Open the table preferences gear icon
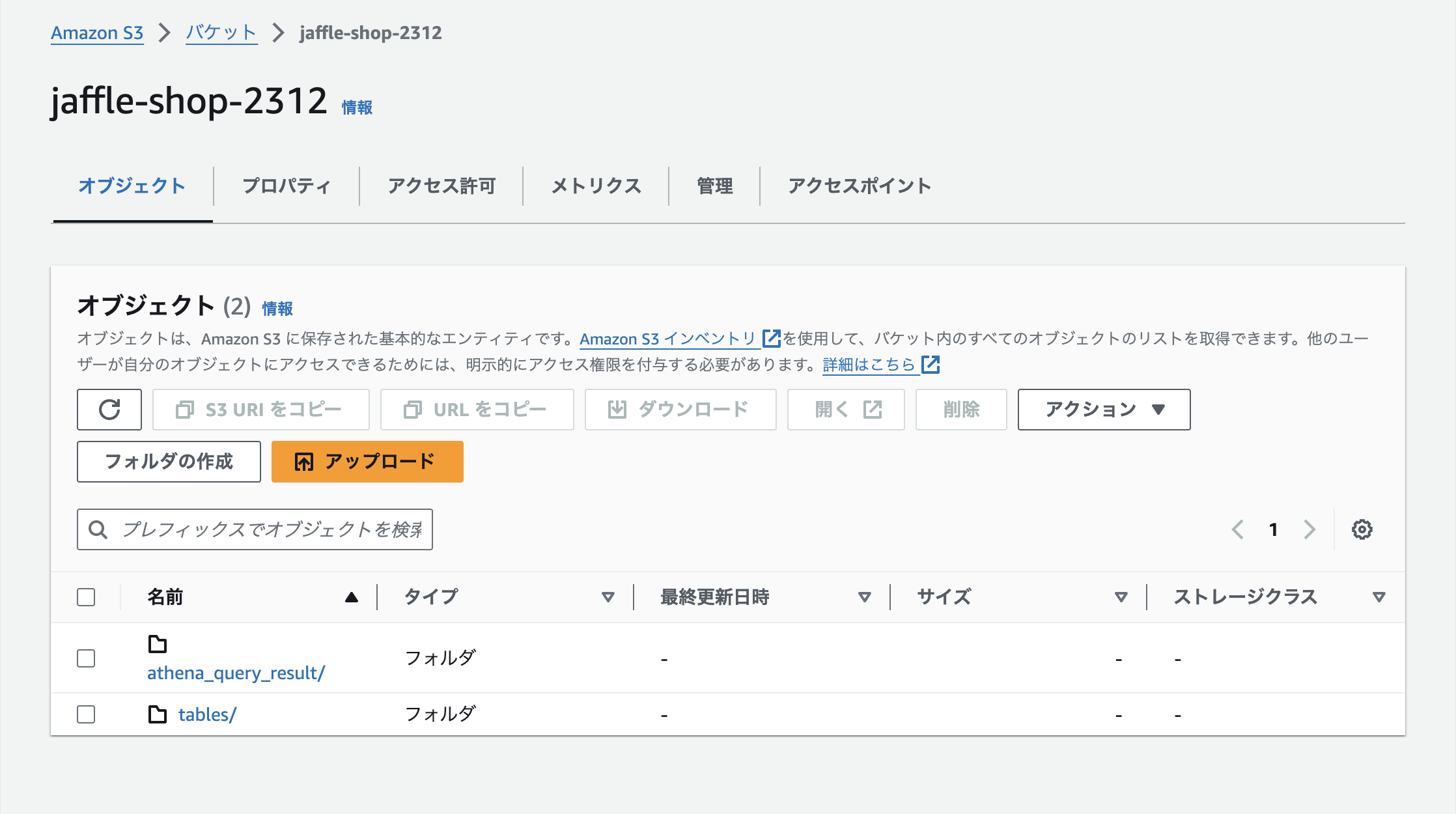1456x814 pixels. pos(1362,529)
